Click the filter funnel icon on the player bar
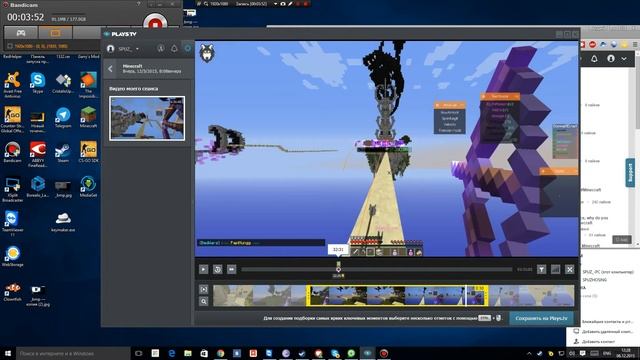This screenshot has height=360, width=640. pos(541,269)
